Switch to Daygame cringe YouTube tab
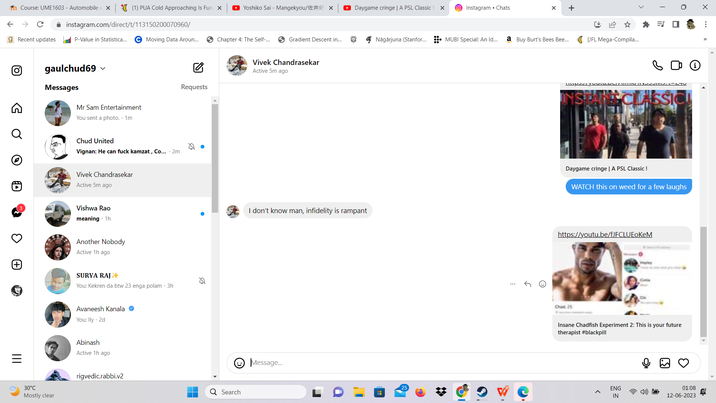The height and width of the screenshot is (403, 716). 394,8
